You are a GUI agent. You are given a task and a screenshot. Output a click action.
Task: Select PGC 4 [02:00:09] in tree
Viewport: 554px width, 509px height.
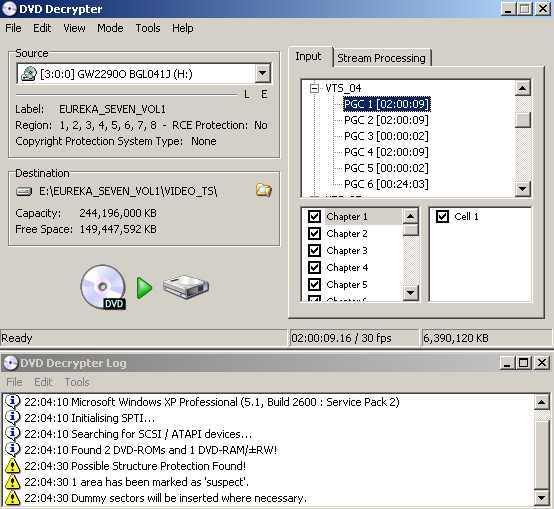point(386,152)
